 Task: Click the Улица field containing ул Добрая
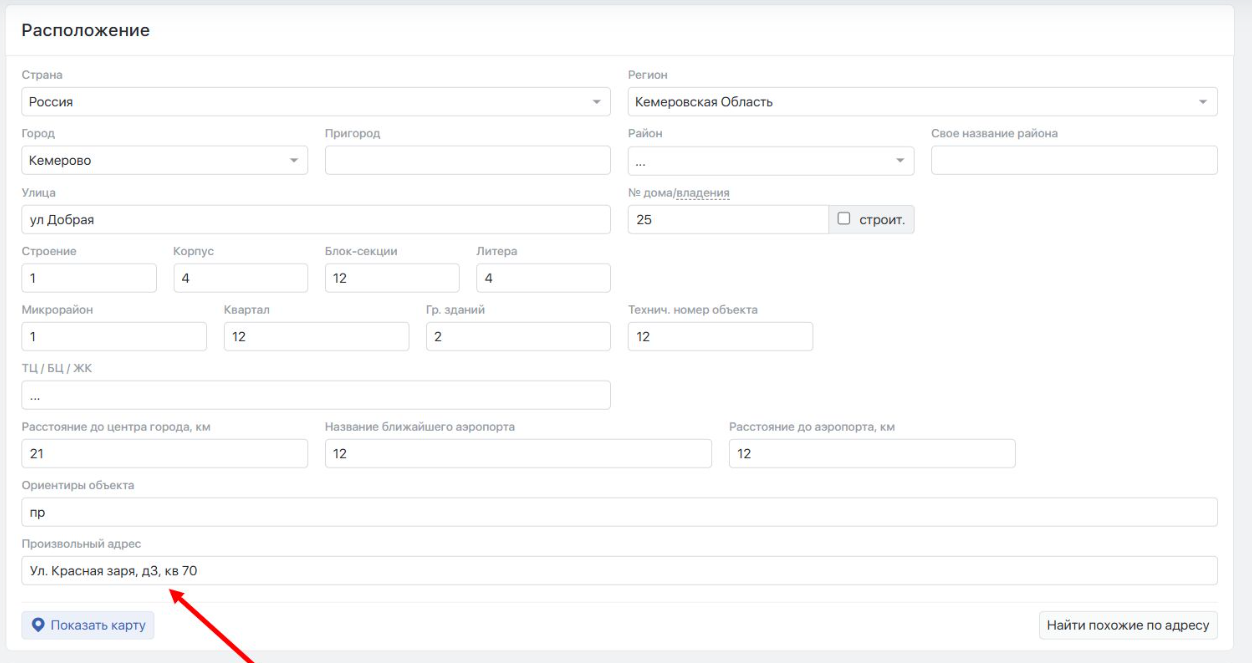point(315,220)
